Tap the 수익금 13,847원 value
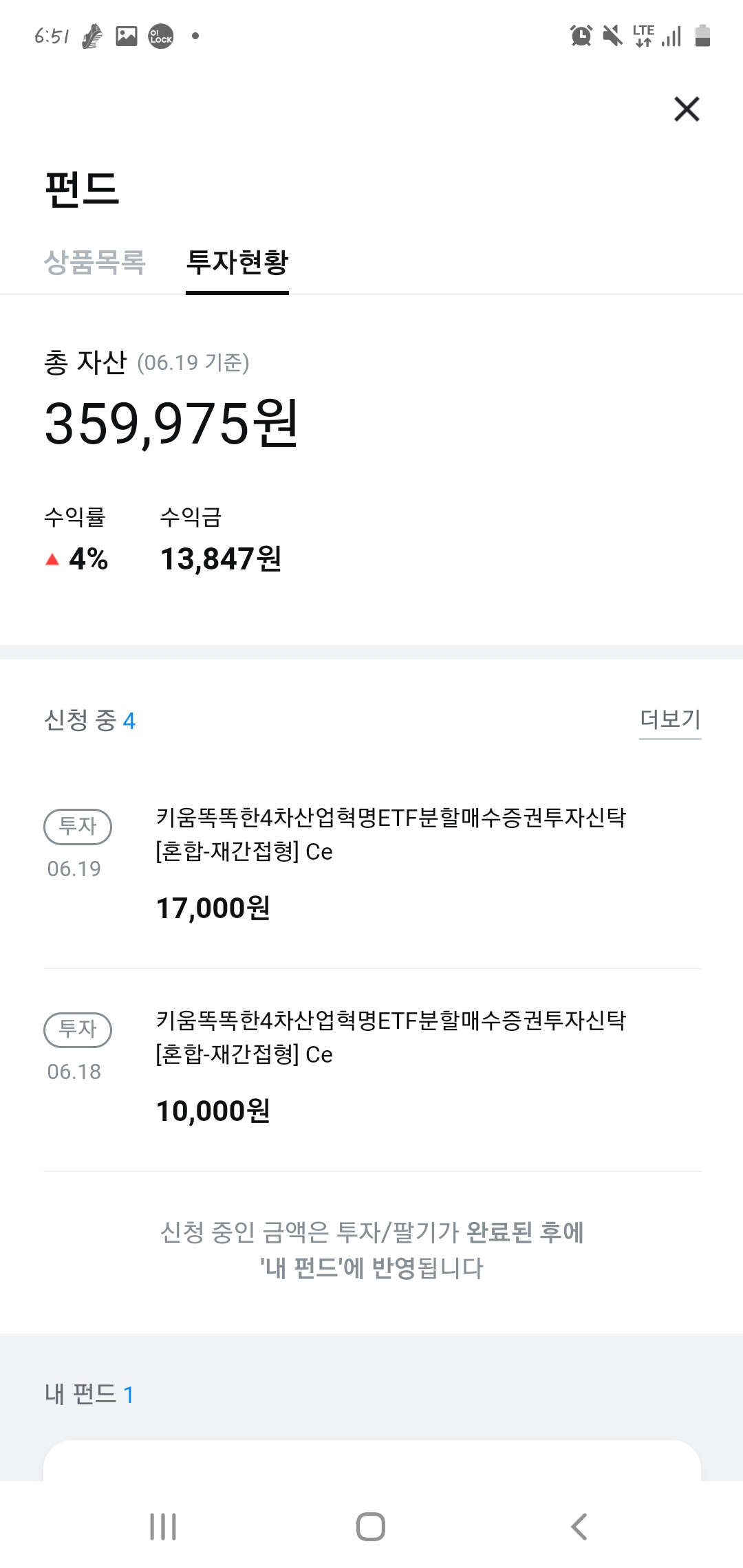 (x=221, y=558)
